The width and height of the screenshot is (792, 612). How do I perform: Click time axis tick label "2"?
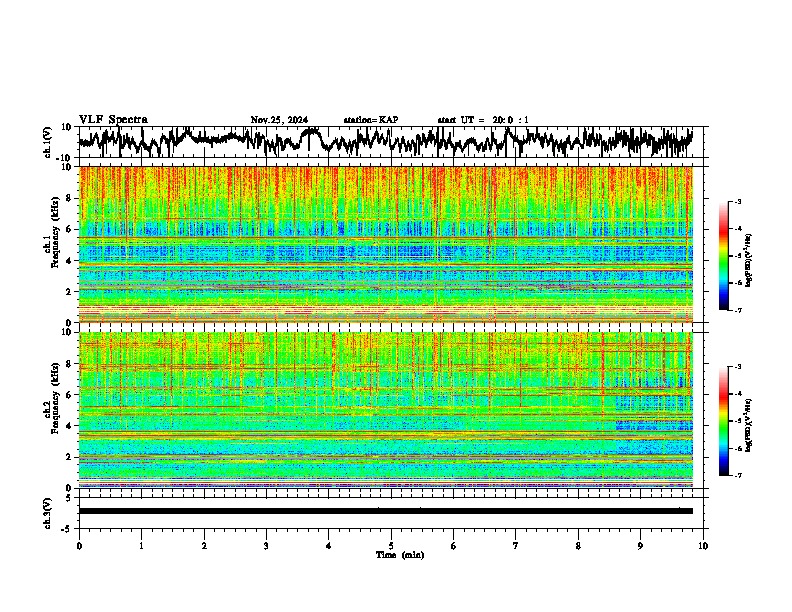click(204, 546)
